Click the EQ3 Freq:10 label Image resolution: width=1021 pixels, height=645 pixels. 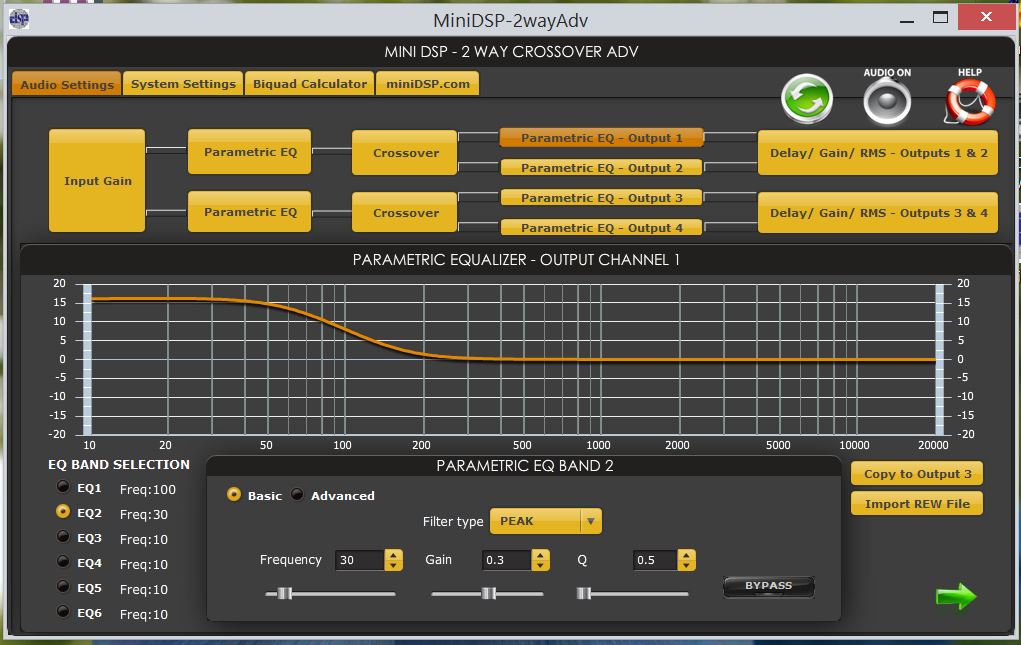click(x=144, y=540)
